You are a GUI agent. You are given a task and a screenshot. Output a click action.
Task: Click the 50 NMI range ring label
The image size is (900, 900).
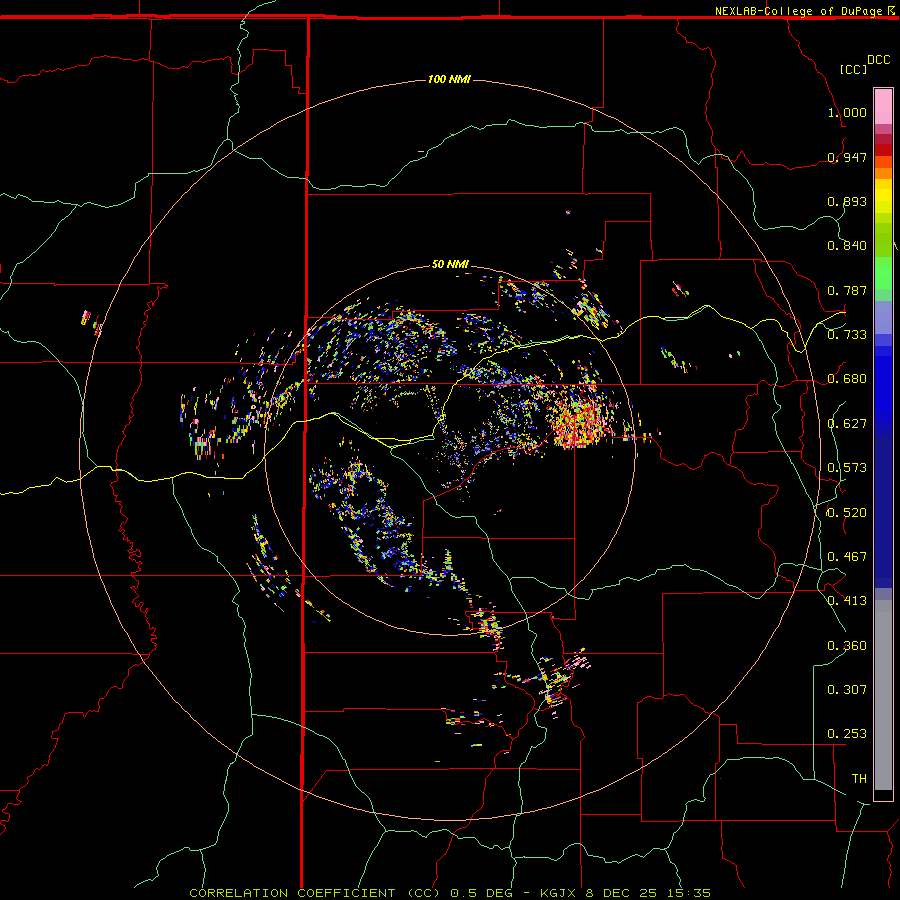click(450, 264)
